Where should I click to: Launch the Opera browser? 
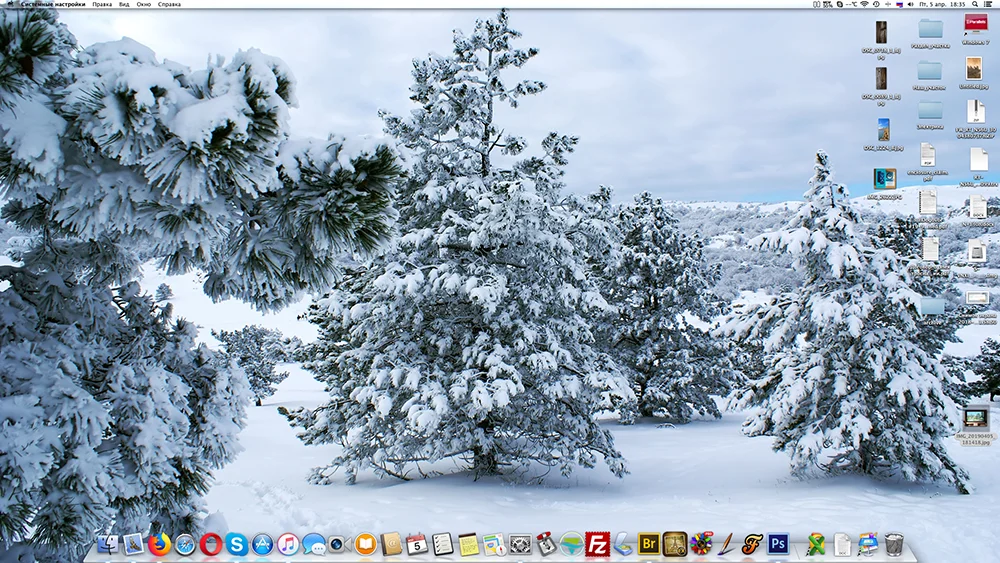(210, 545)
